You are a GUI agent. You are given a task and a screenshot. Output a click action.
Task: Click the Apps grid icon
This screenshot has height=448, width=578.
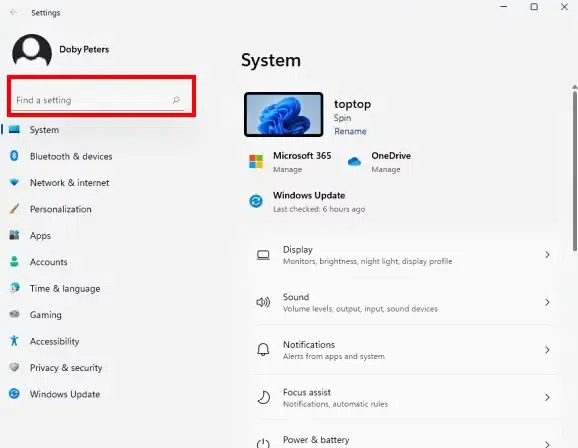(x=14, y=235)
